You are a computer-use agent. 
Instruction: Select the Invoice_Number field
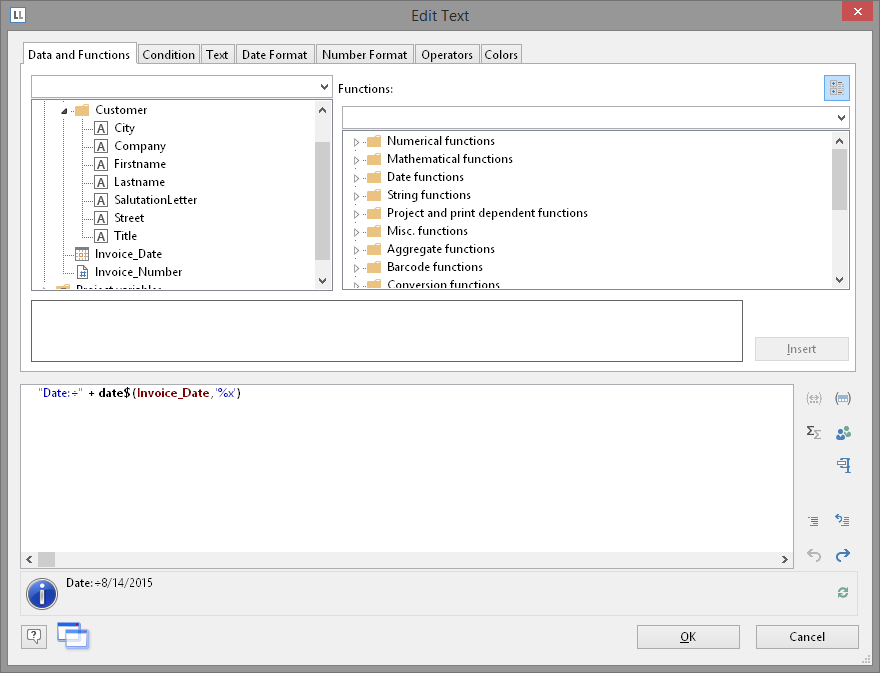(138, 272)
